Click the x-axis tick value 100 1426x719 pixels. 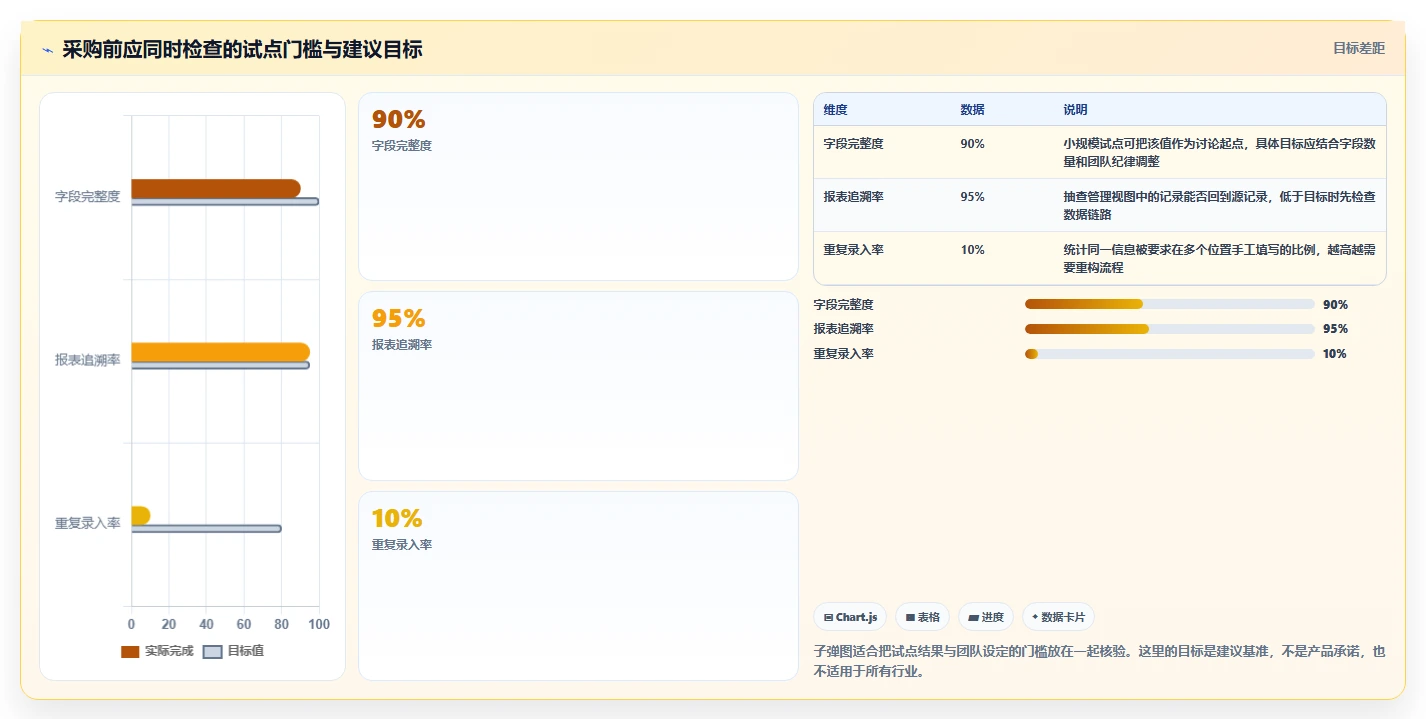coord(319,624)
